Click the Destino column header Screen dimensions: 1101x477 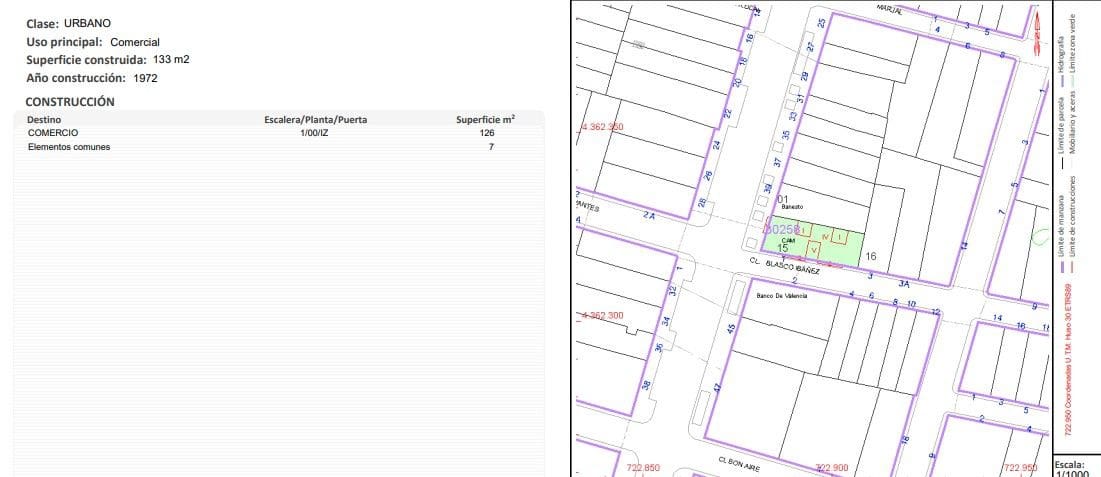click(44, 119)
